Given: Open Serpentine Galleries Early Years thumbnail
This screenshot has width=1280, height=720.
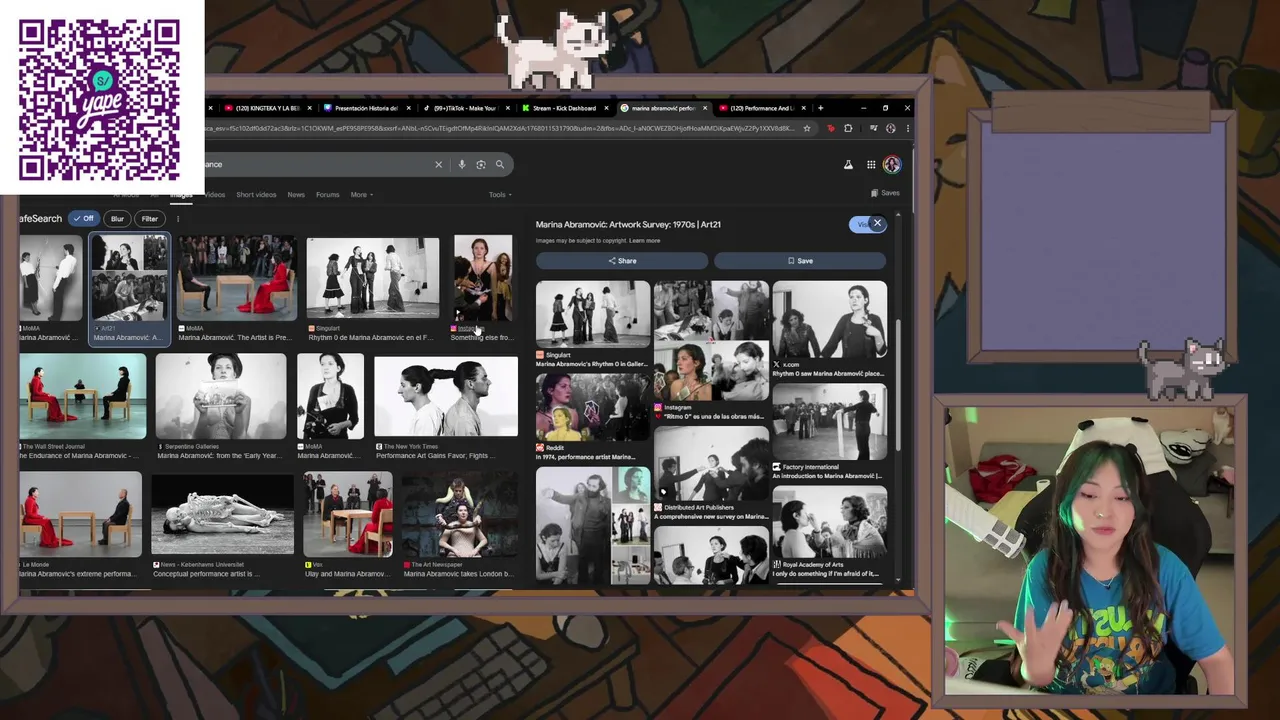Looking at the screenshot, I should point(220,396).
